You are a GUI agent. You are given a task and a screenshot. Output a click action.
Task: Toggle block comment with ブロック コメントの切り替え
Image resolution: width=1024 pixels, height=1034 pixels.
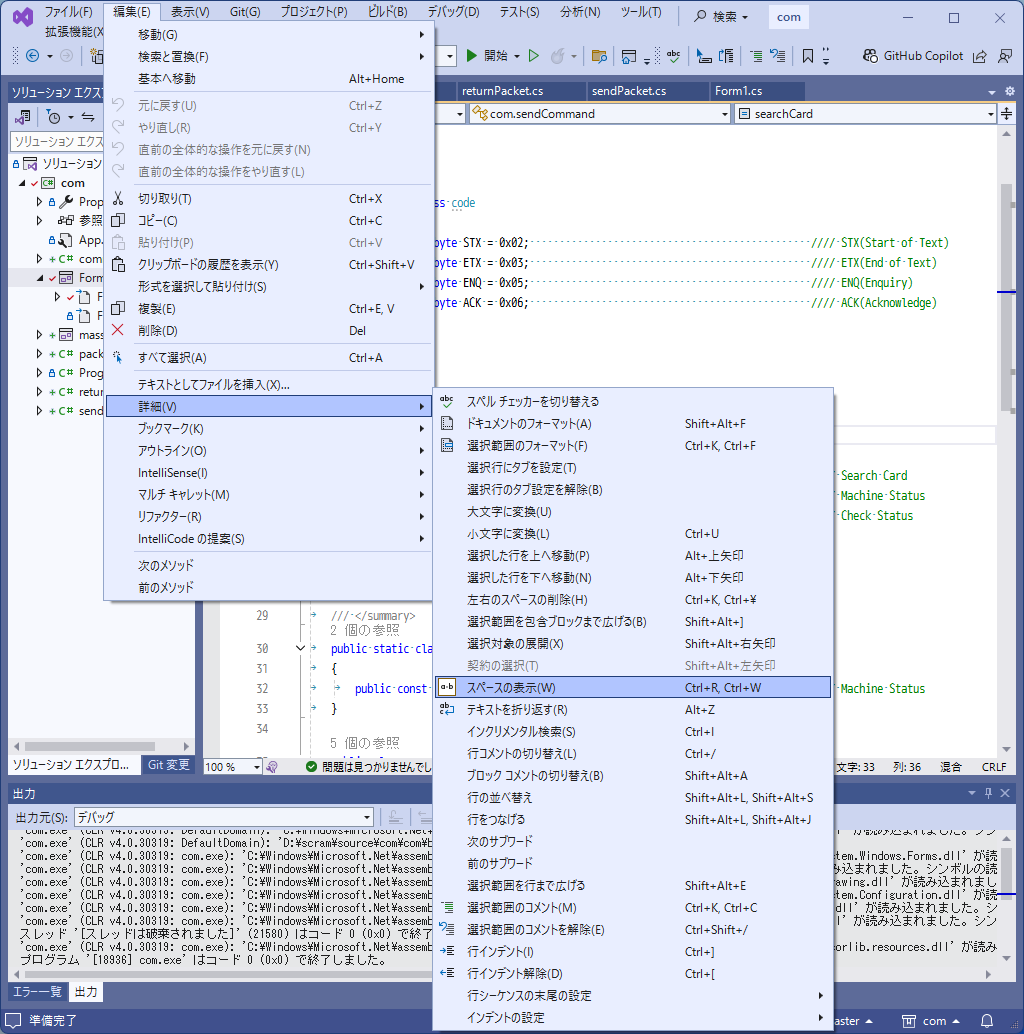[632, 776]
